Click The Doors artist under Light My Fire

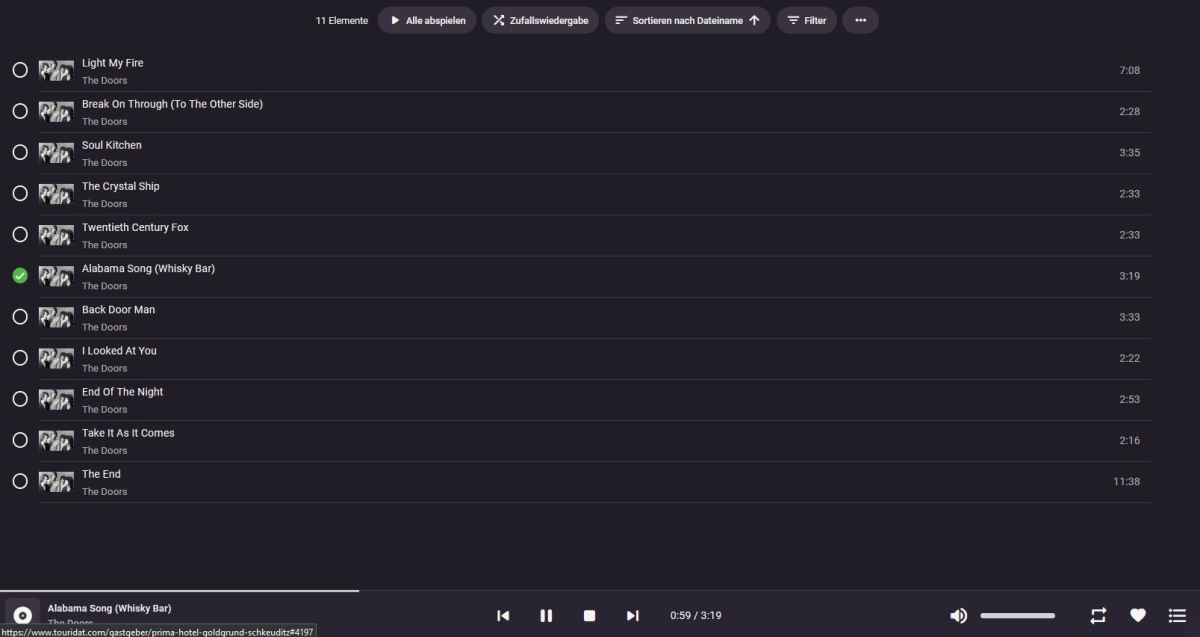tap(105, 80)
